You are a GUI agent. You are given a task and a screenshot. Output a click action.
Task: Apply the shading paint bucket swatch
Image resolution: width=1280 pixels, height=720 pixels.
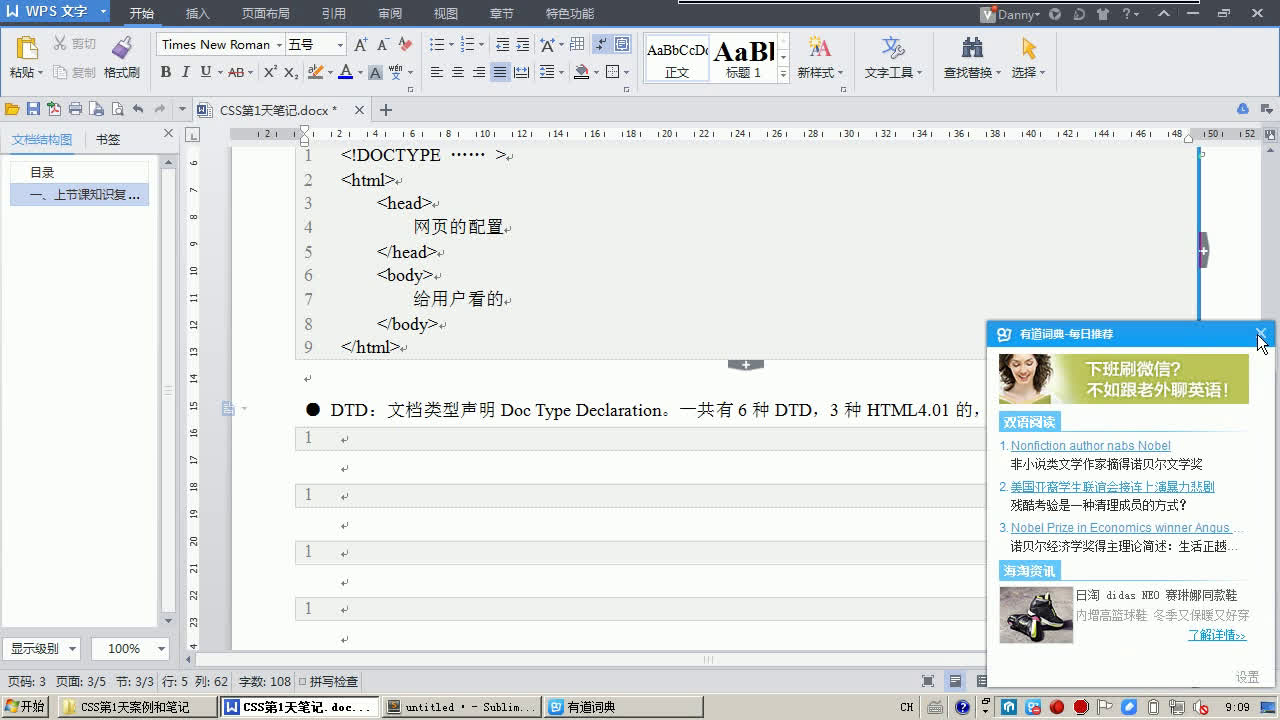(581, 72)
